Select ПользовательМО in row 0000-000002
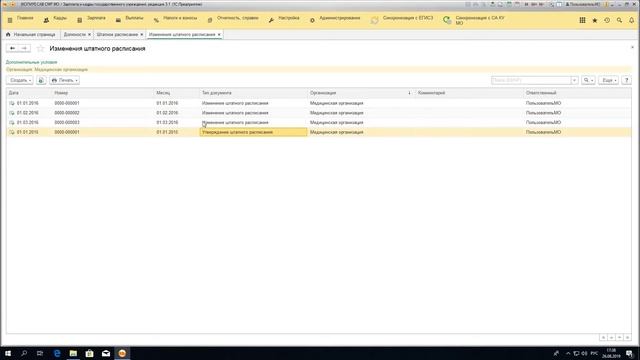The height and width of the screenshot is (360, 640). tap(543, 113)
